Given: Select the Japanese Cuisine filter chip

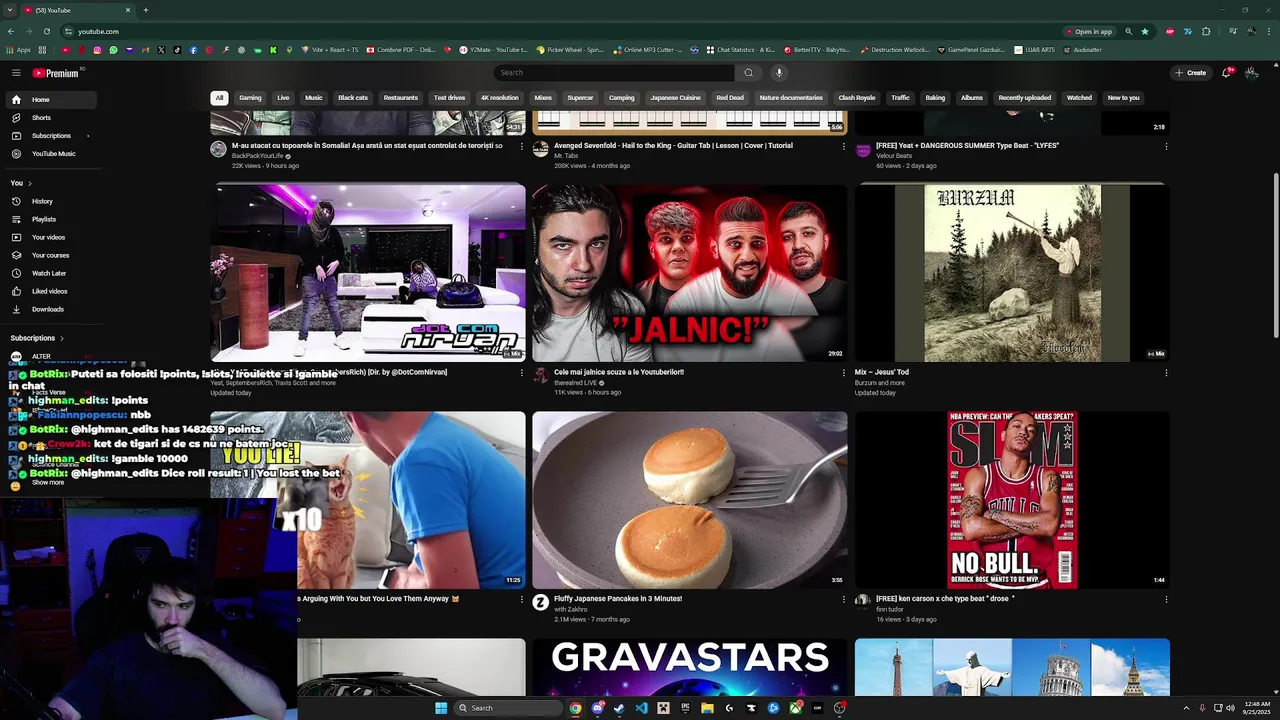Looking at the screenshot, I should [675, 98].
